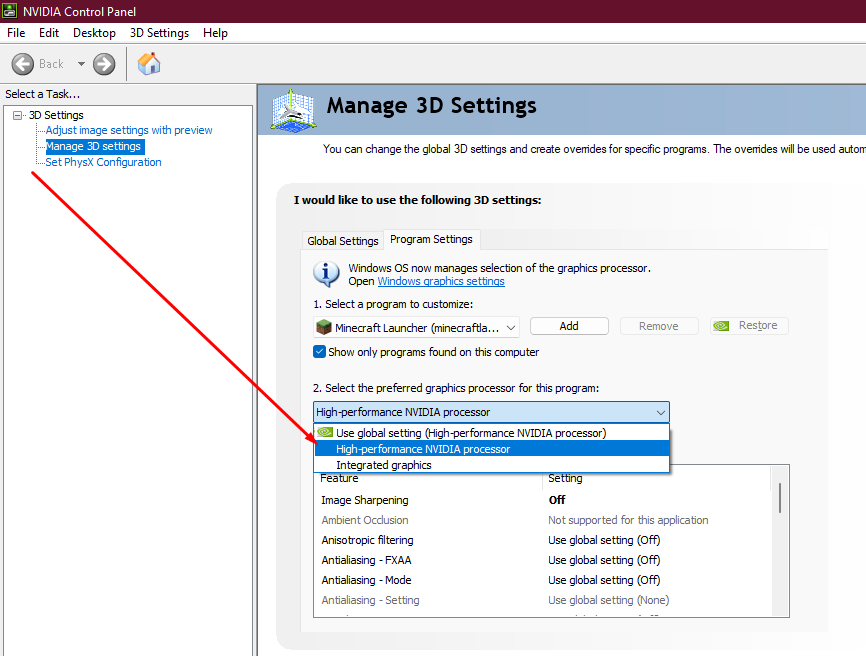Open the Windows graphics settings link

point(440,282)
